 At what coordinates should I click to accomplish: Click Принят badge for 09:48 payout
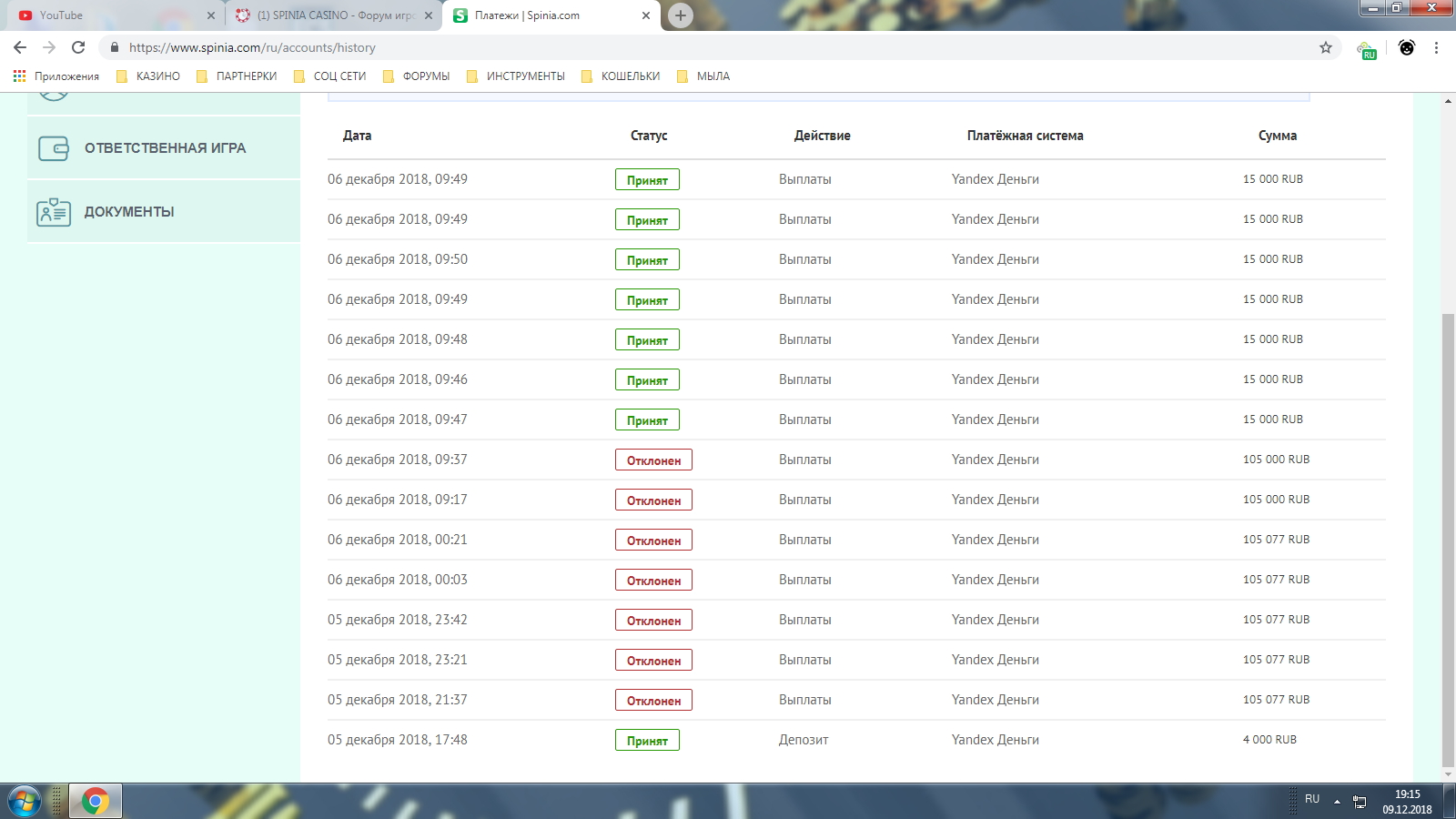[x=647, y=340]
